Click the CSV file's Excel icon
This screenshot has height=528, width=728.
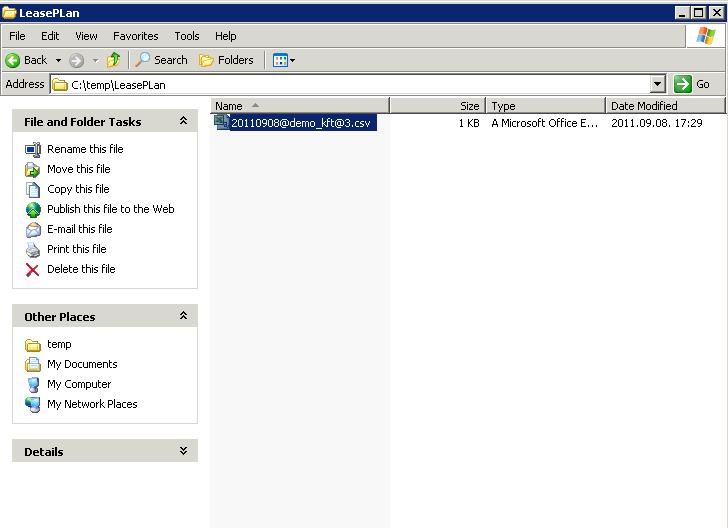[x=221, y=122]
